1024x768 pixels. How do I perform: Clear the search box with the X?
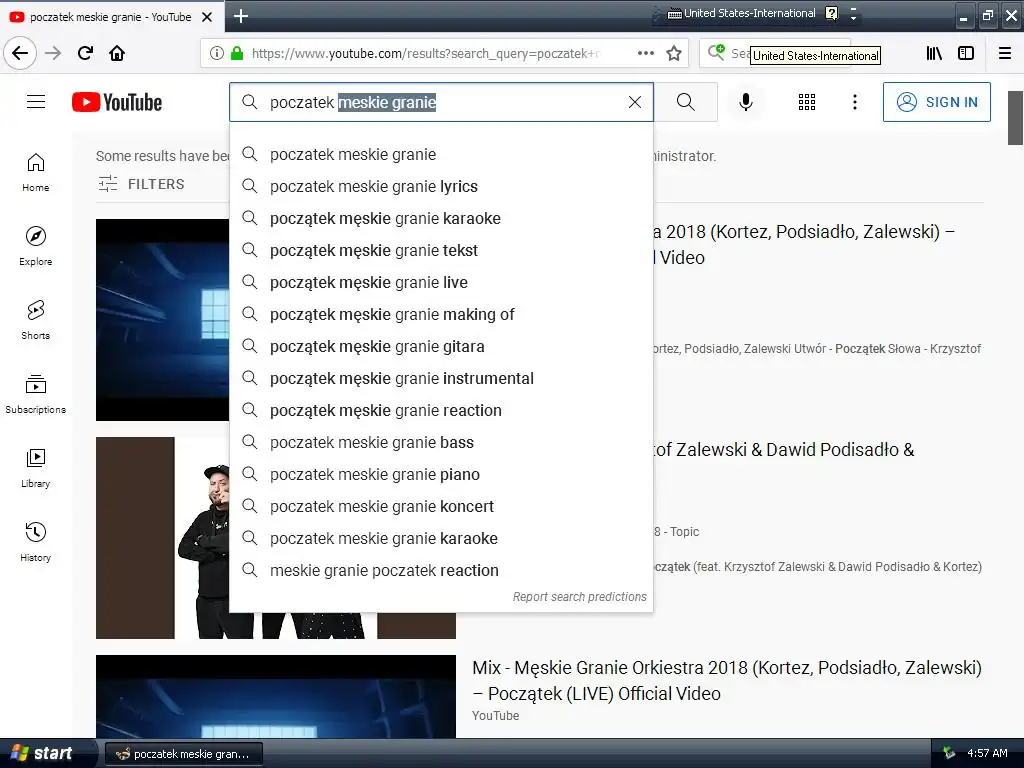635,102
